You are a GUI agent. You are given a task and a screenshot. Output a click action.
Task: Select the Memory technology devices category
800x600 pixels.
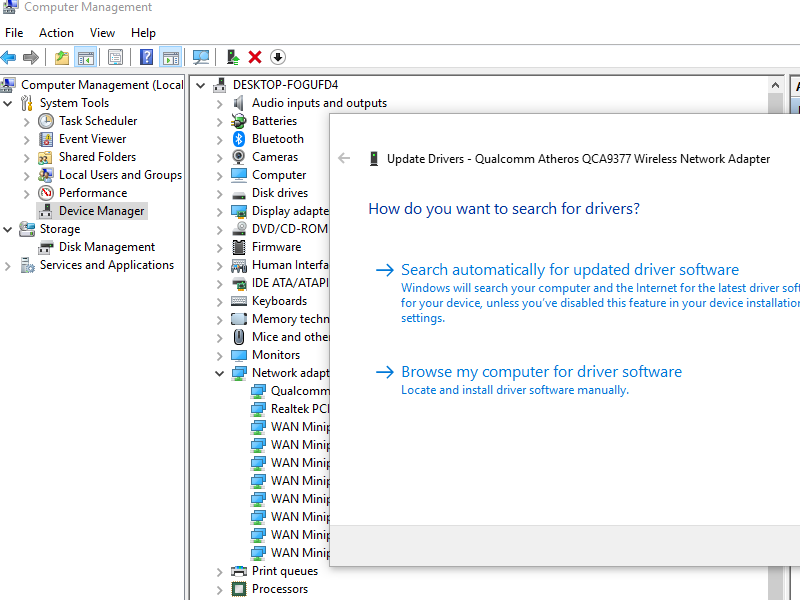(291, 319)
